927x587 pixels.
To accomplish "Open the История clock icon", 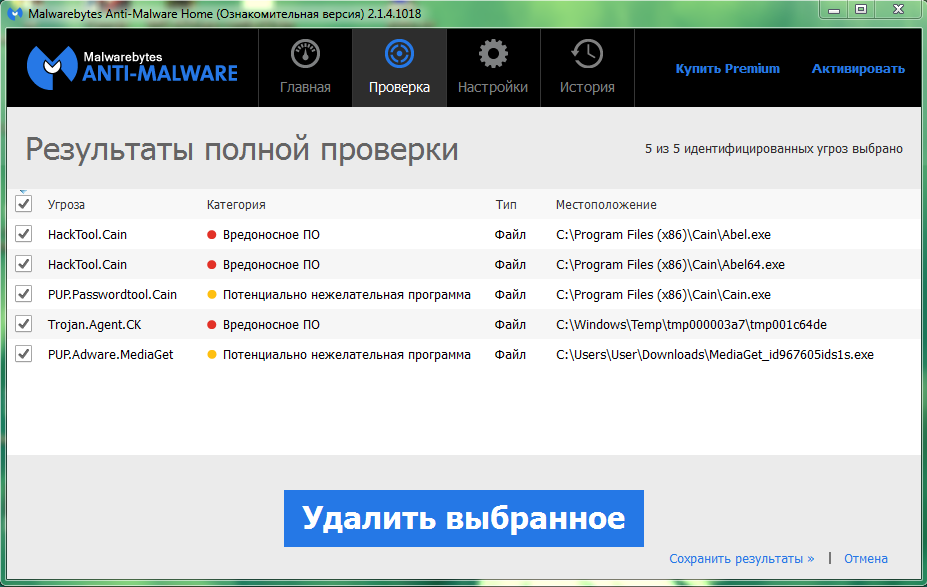I will (x=587, y=54).
